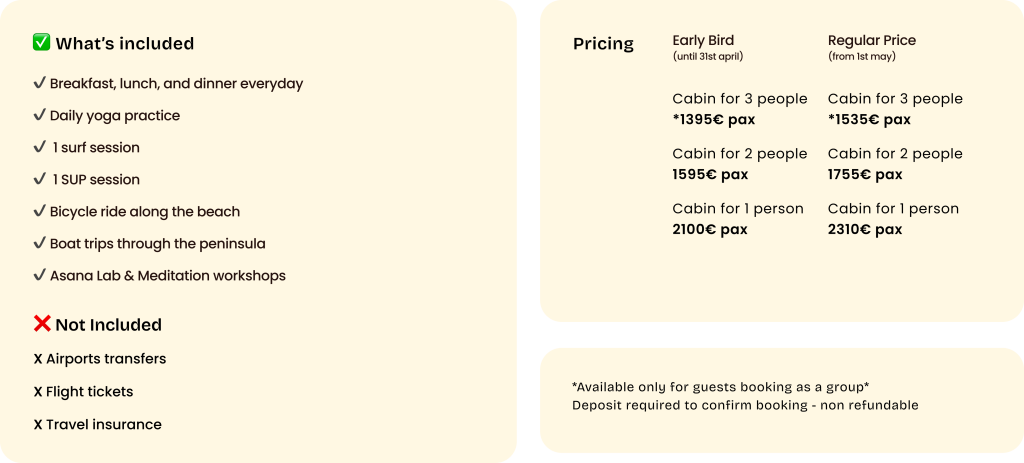This screenshot has width=1024, height=463.
Task: Click the Pricing section title
Action: coord(603,44)
